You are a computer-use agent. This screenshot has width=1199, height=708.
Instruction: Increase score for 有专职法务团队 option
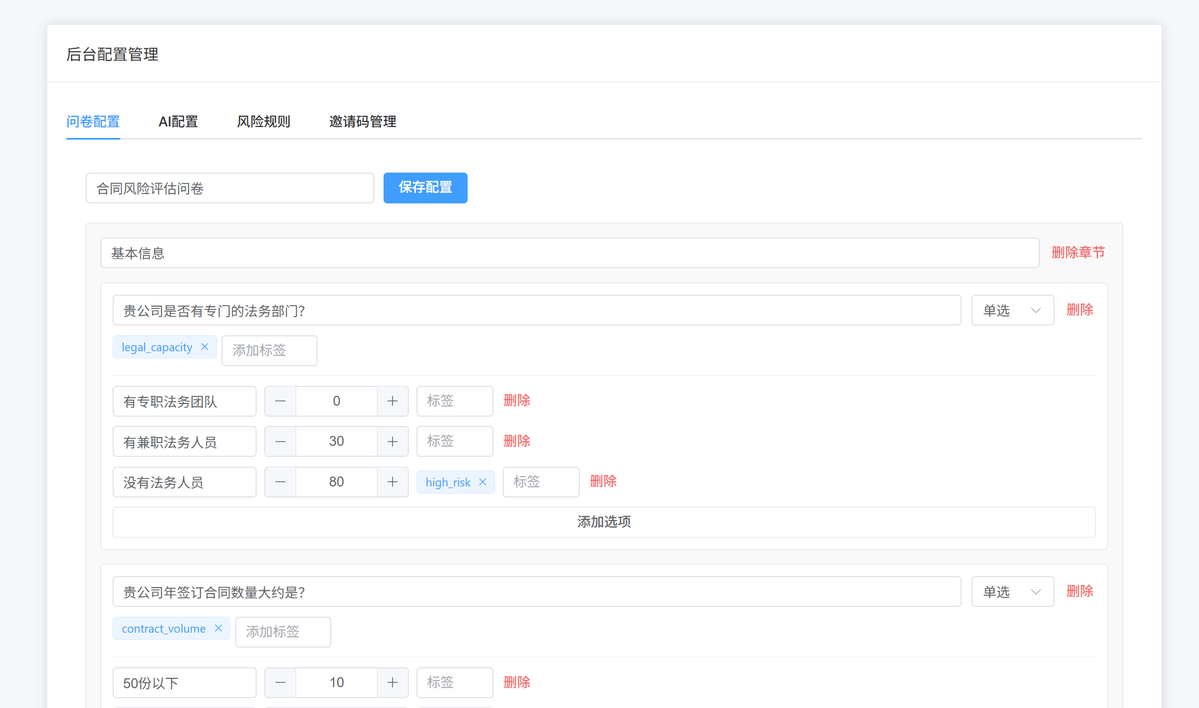[392, 401]
